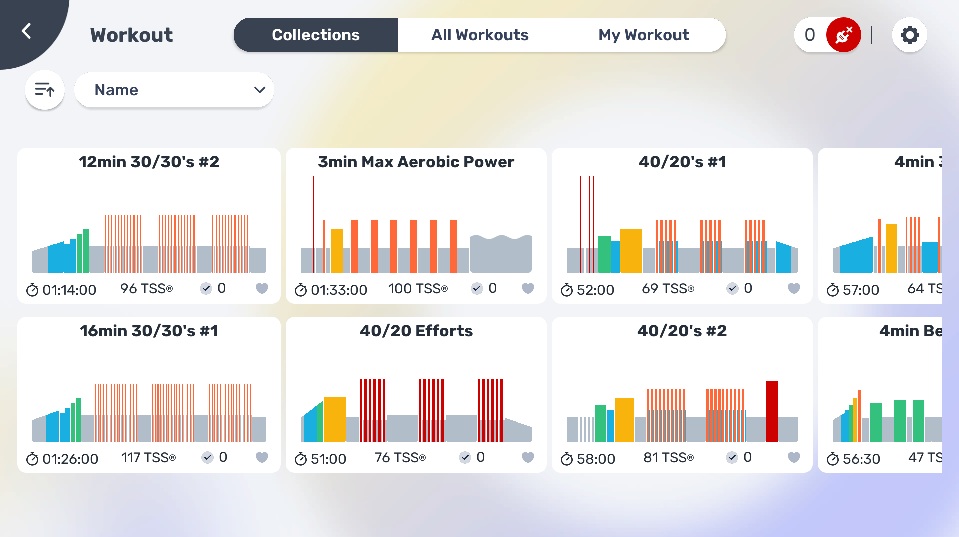Click the Workout page heading

click(131, 35)
